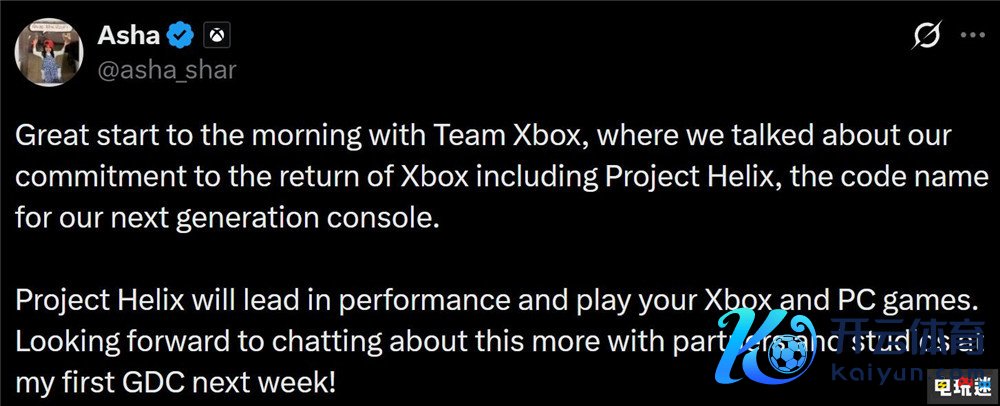Open the three-dot more options menu

(x=972, y=35)
